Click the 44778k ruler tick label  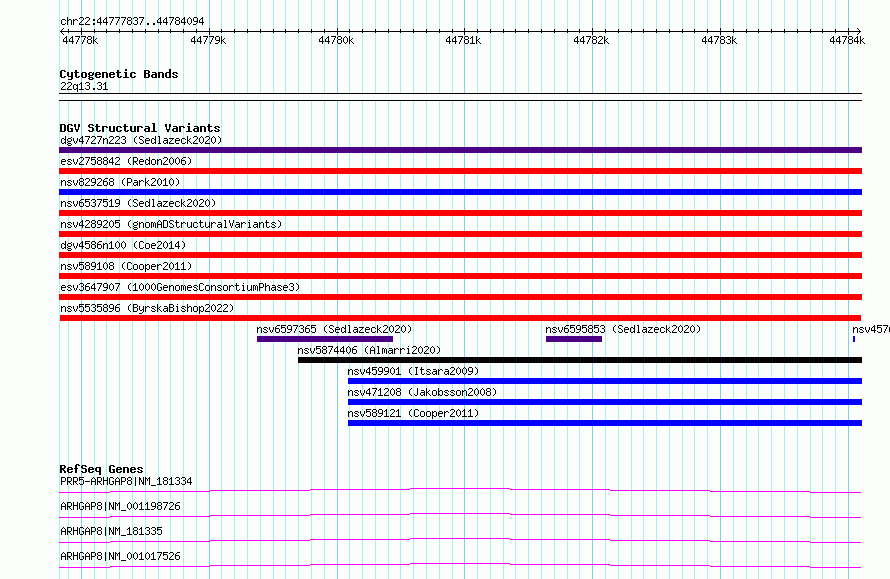[80, 40]
